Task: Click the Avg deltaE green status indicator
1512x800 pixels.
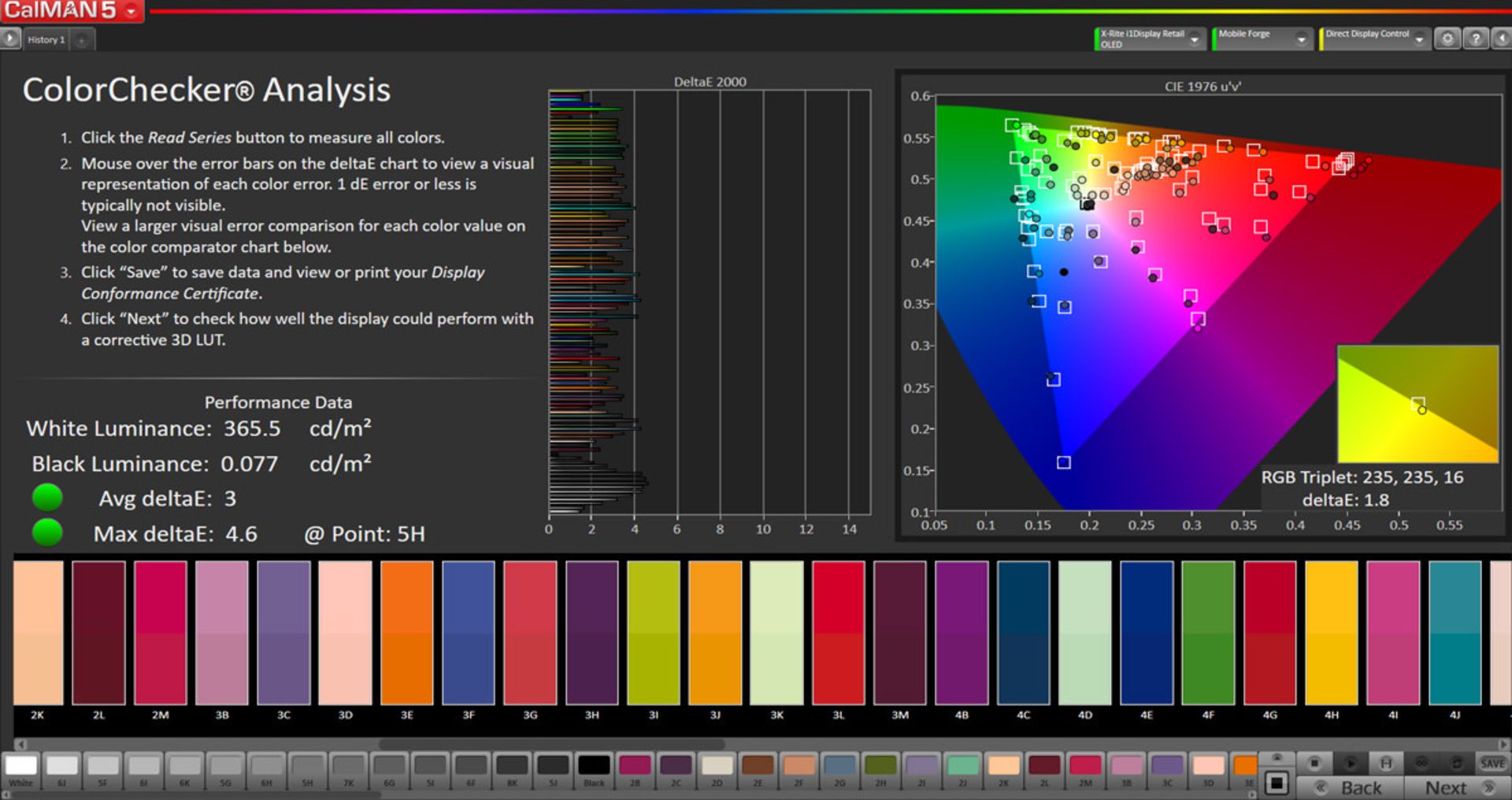Action: [x=47, y=498]
